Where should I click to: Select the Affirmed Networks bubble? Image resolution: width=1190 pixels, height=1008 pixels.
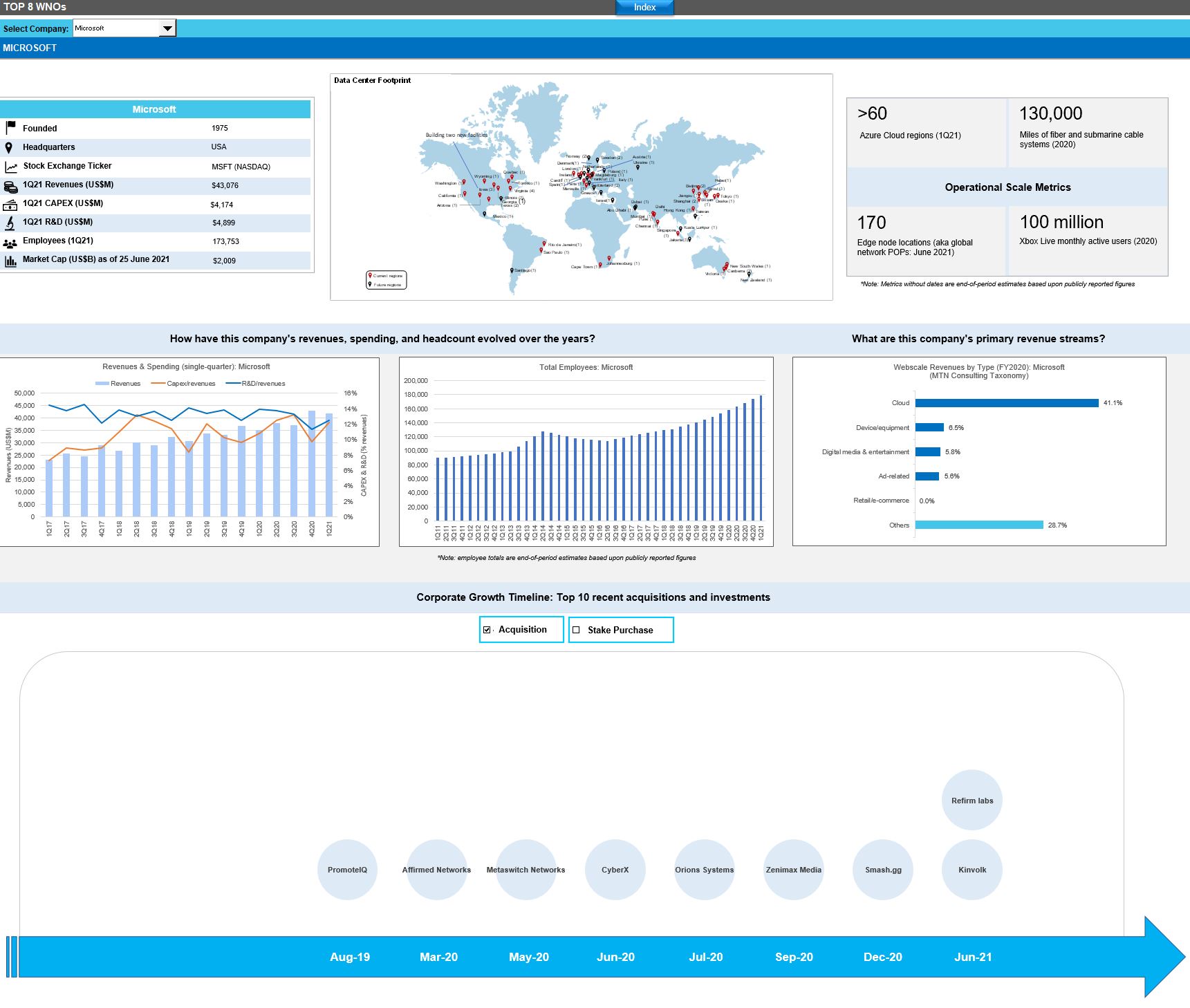pyautogui.click(x=436, y=870)
